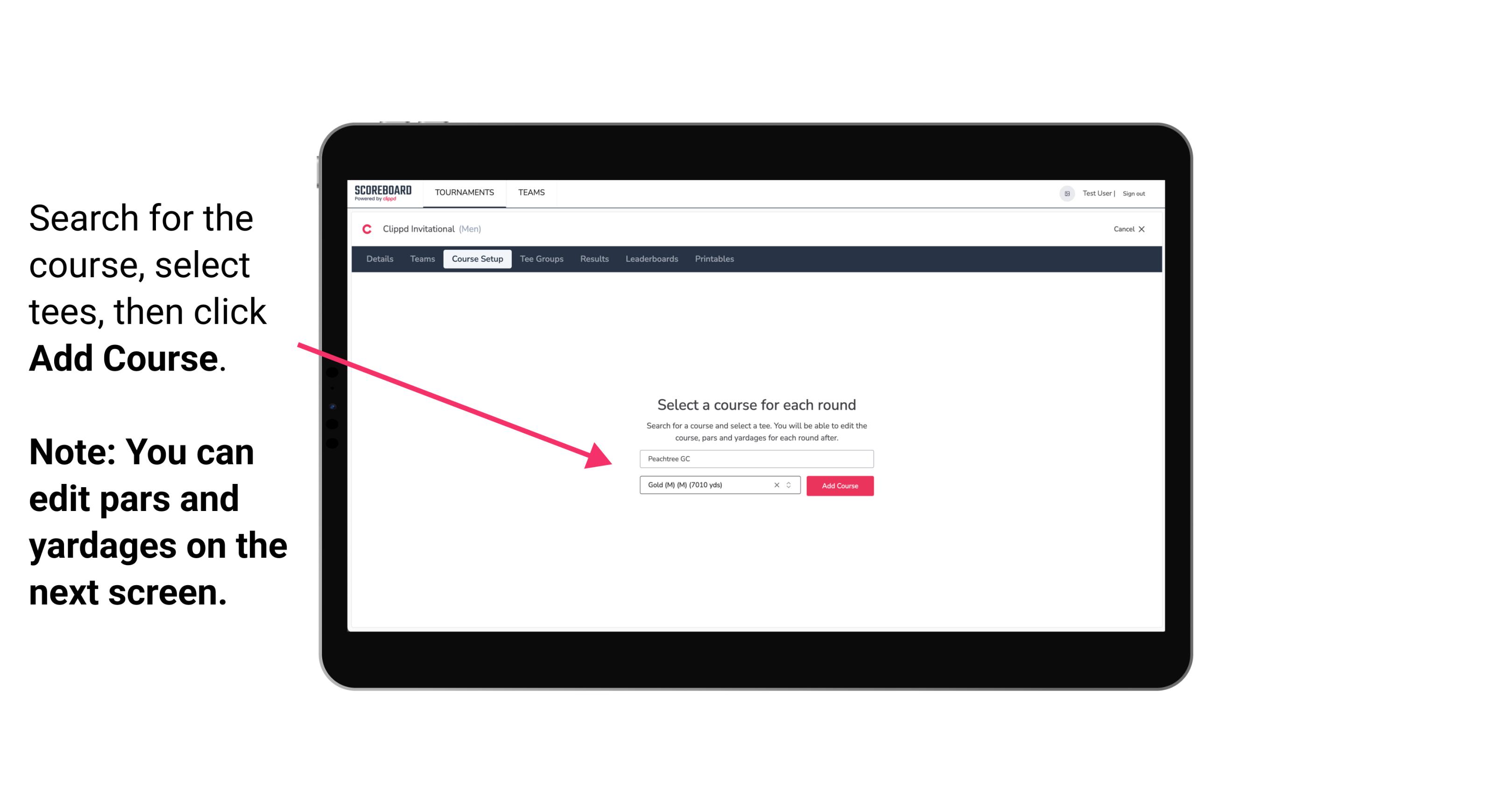Image resolution: width=1510 pixels, height=812 pixels.
Task: Switch to the Details tab
Action: pyautogui.click(x=378, y=259)
